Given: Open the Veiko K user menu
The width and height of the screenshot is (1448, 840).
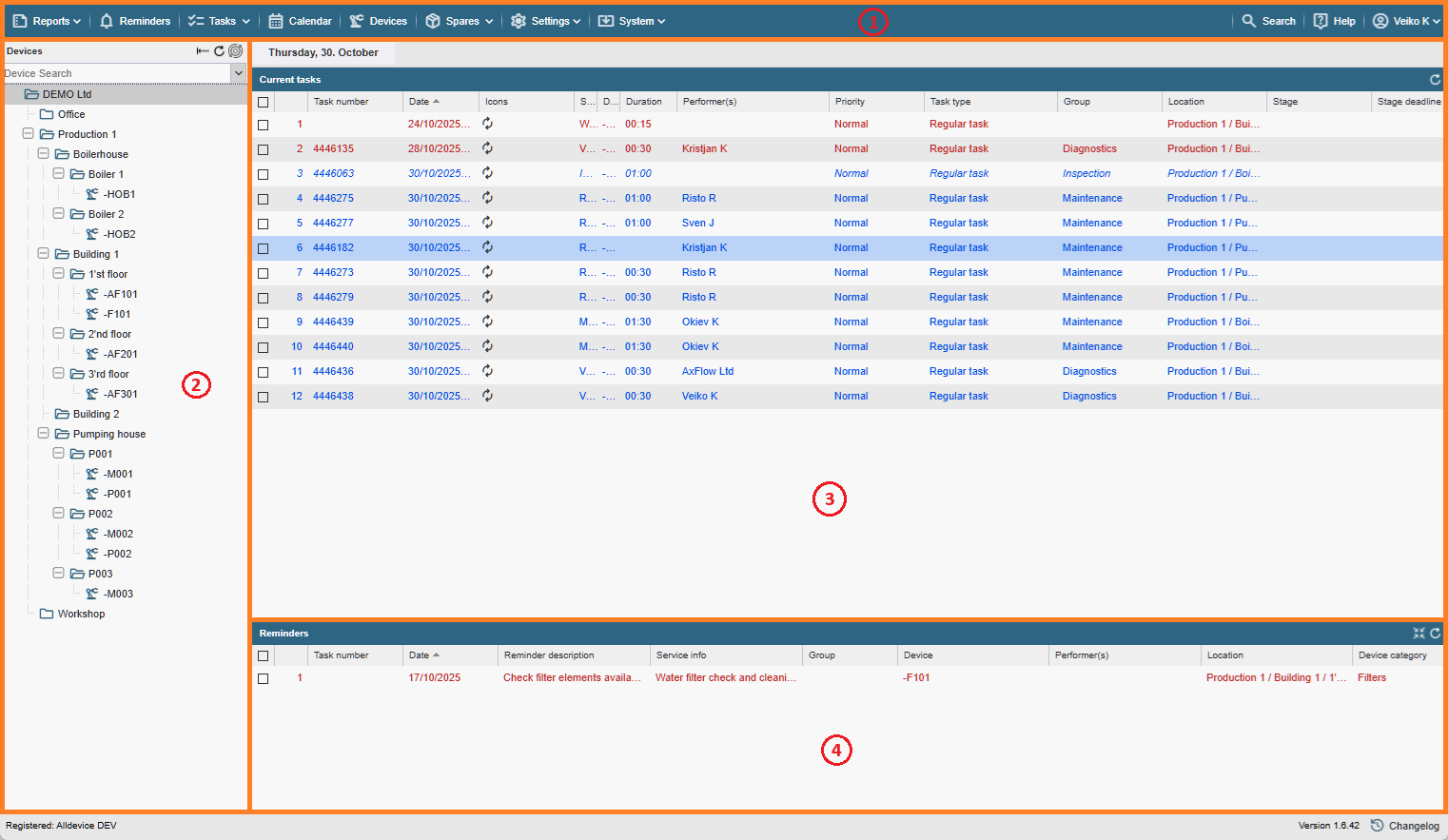Looking at the screenshot, I should [x=1405, y=21].
